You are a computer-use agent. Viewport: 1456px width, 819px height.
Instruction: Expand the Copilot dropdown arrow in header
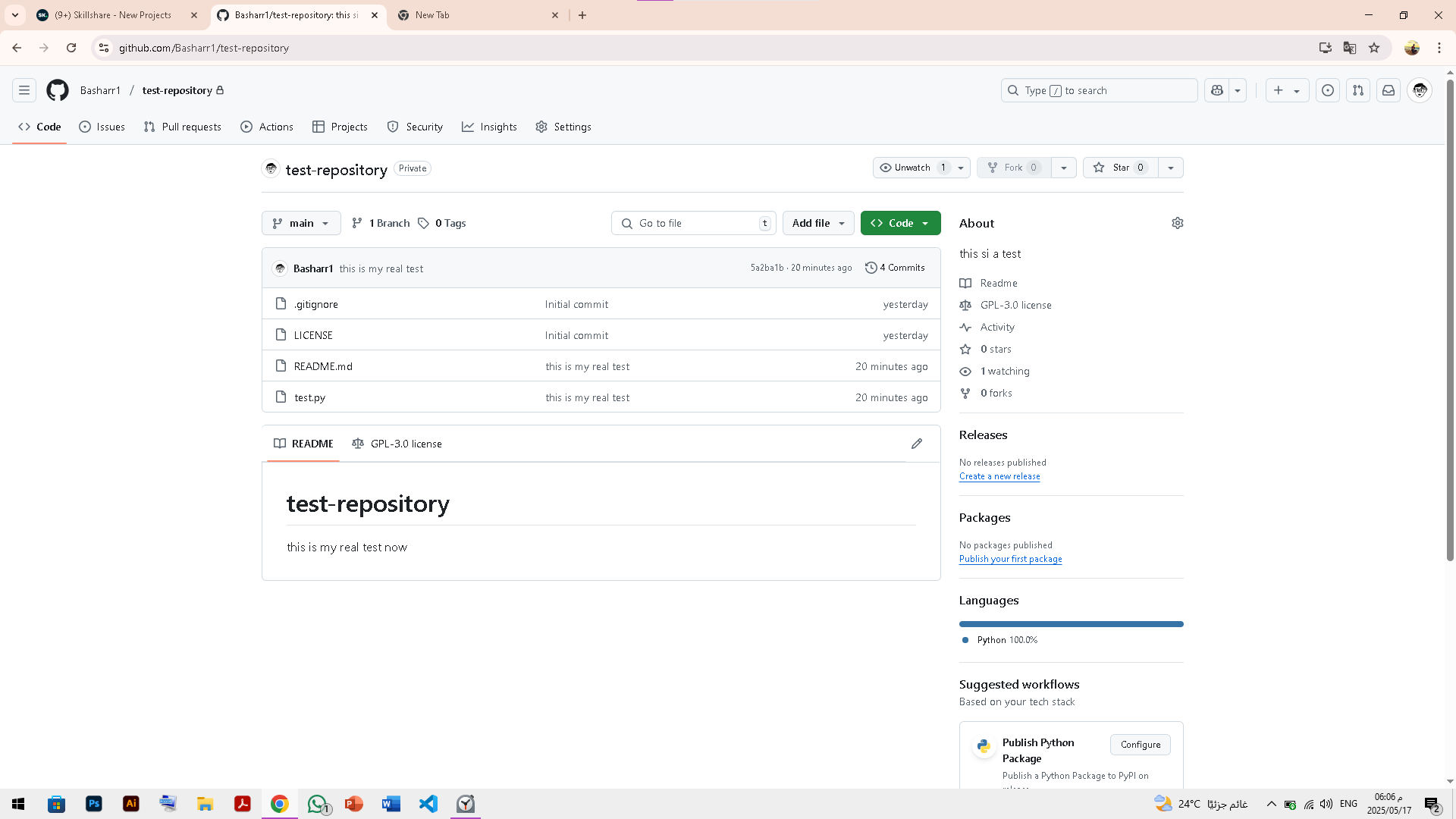[1238, 90]
